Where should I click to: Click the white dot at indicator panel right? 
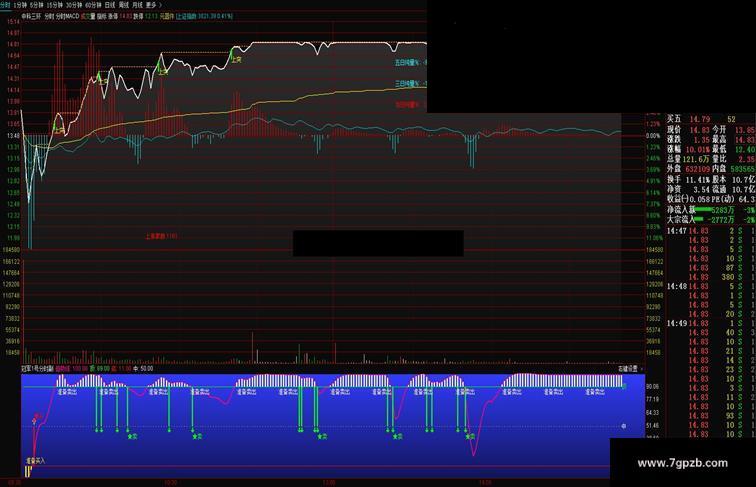pyautogui.click(x=624, y=426)
